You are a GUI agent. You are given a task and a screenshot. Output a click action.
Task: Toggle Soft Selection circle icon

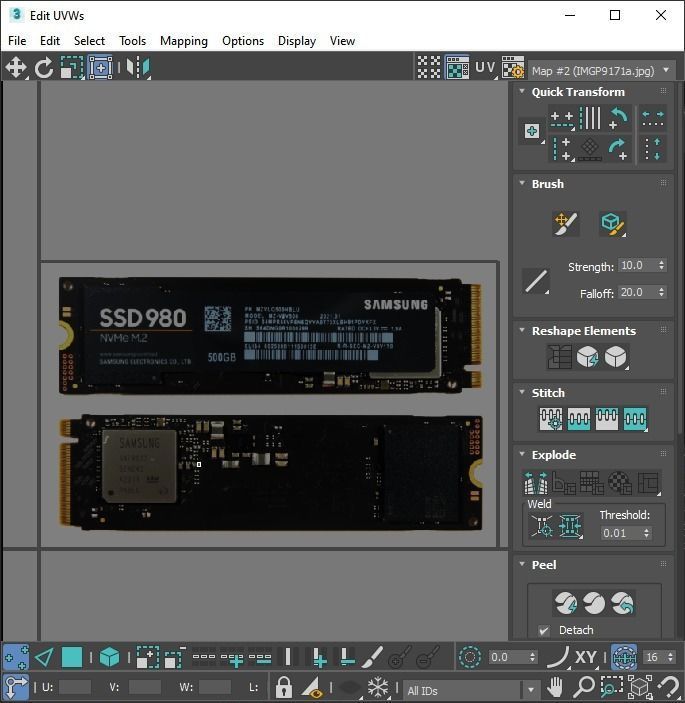[470, 657]
